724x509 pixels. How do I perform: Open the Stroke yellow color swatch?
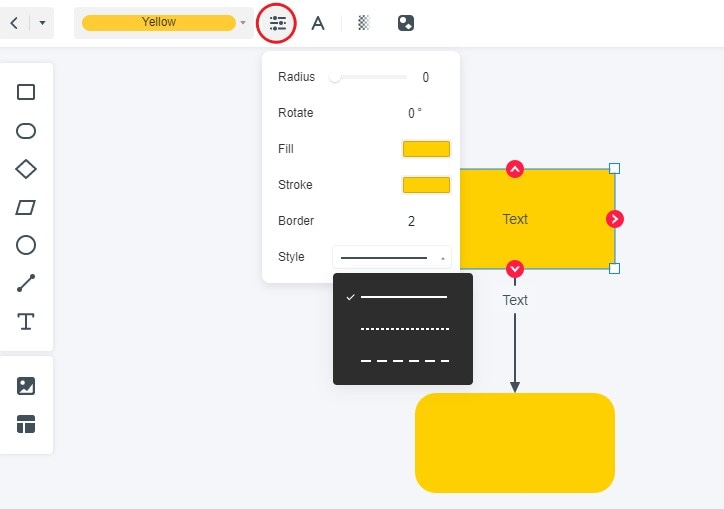(426, 185)
